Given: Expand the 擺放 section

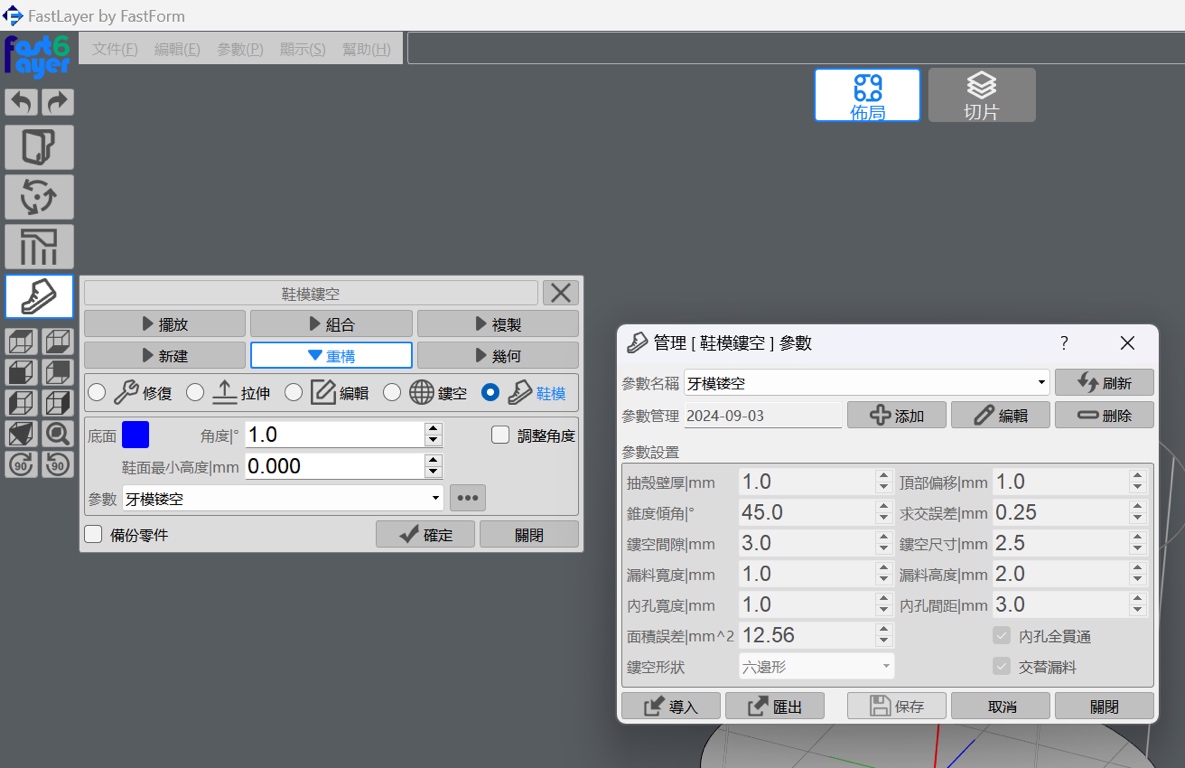Looking at the screenshot, I should coord(165,324).
